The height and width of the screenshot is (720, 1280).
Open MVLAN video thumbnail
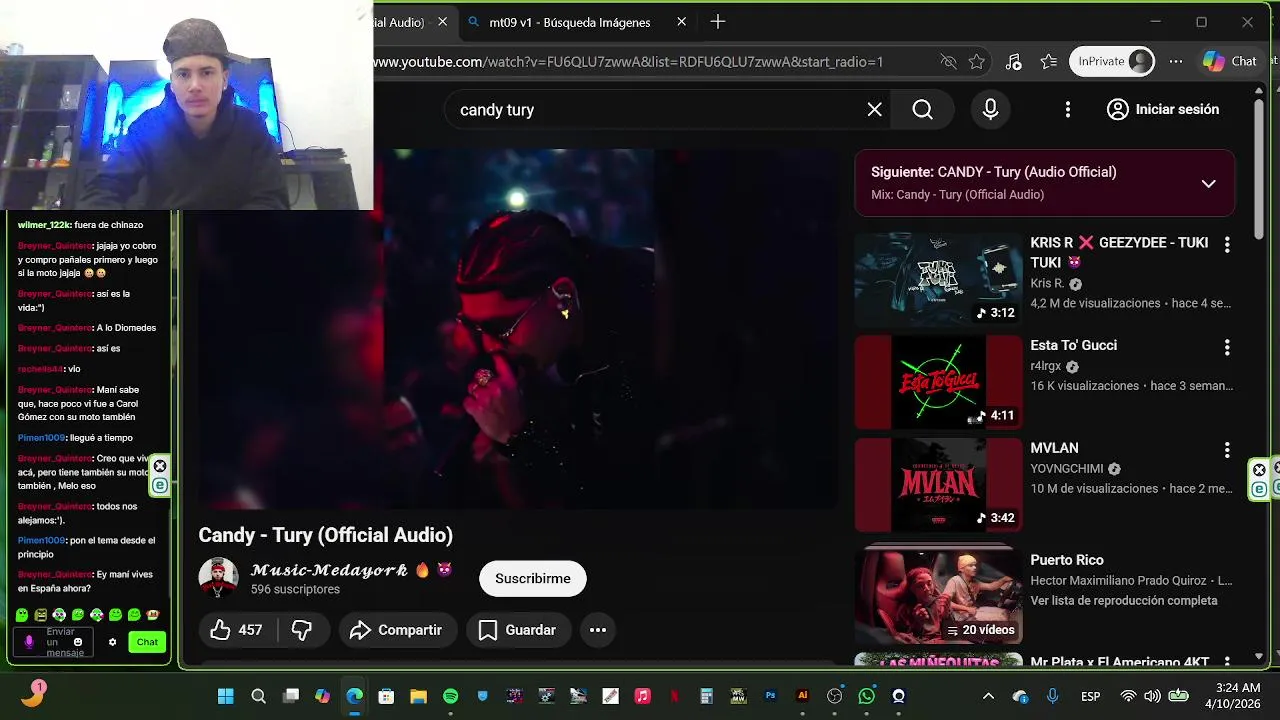938,485
